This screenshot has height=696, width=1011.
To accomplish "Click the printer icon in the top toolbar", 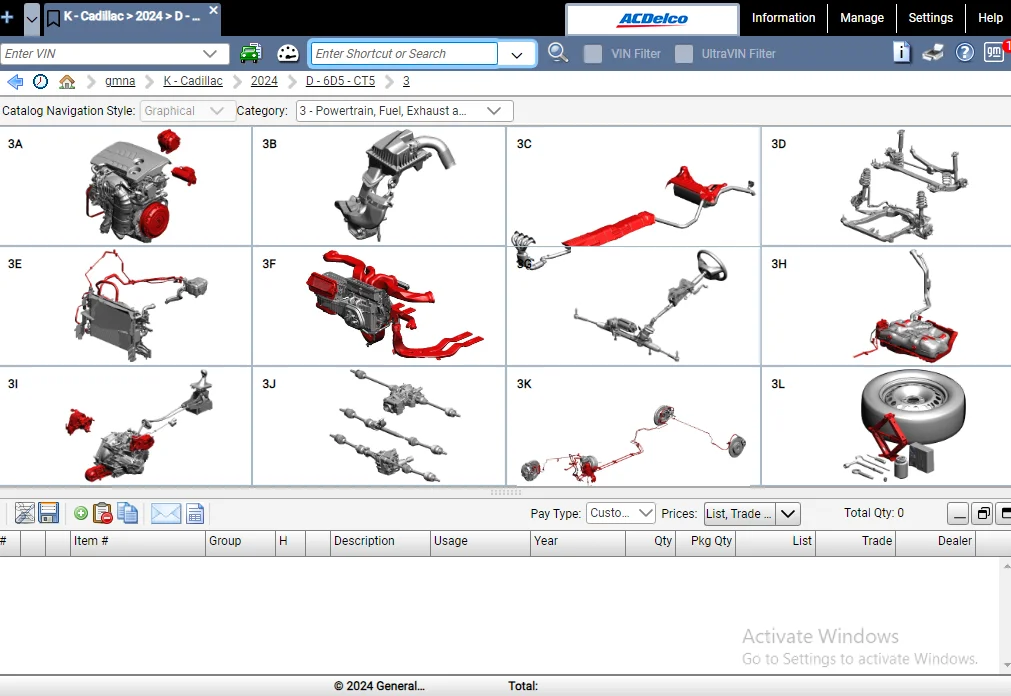I will pyautogui.click(x=932, y=52).
